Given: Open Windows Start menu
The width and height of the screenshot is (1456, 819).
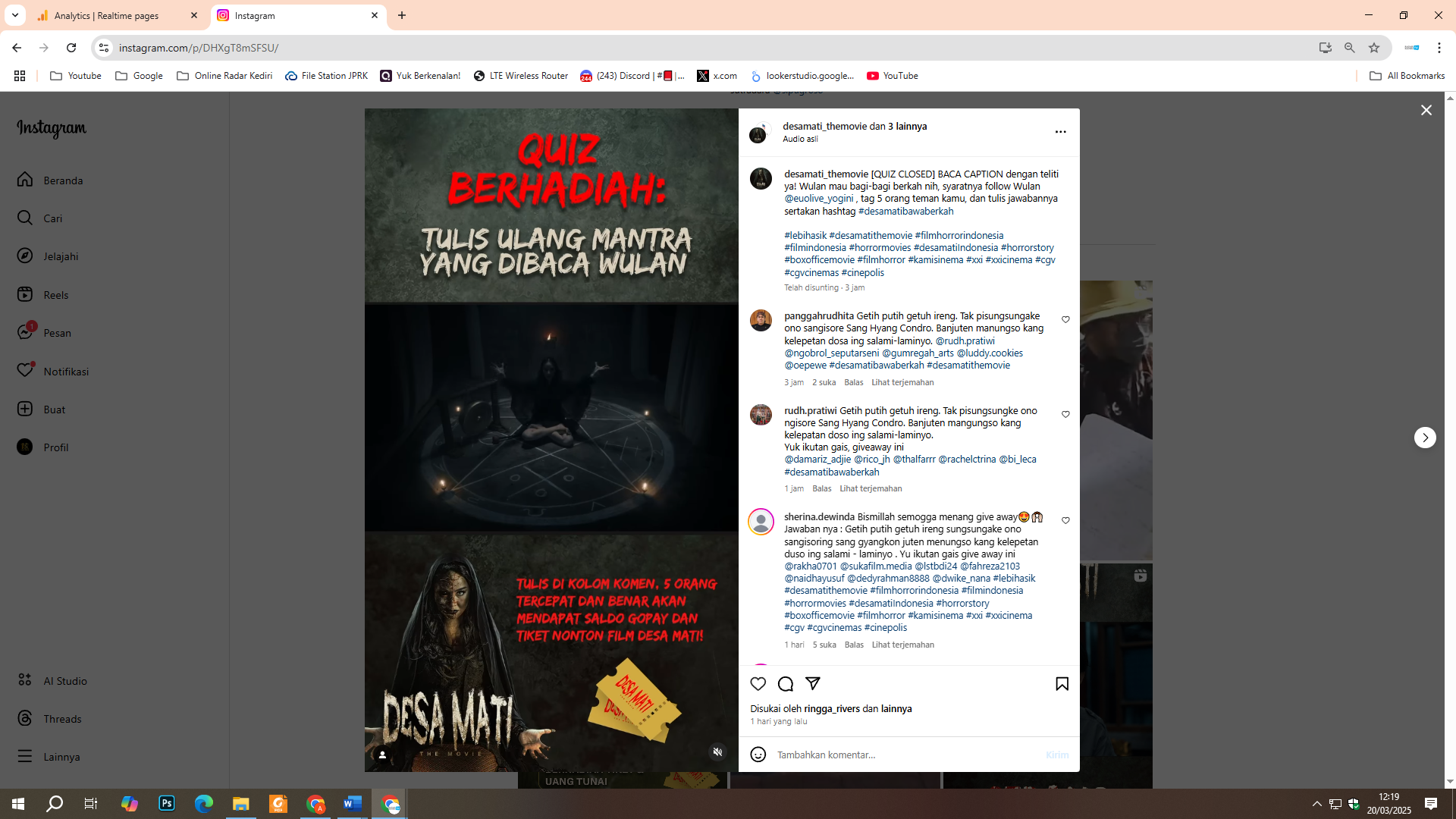Looking at the screenshot, I should tap(18, 804).
